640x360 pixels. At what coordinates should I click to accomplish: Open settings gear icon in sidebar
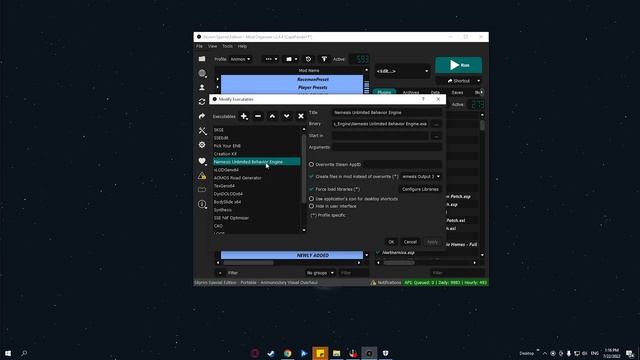pyautogui.click(x=202, y=145)
